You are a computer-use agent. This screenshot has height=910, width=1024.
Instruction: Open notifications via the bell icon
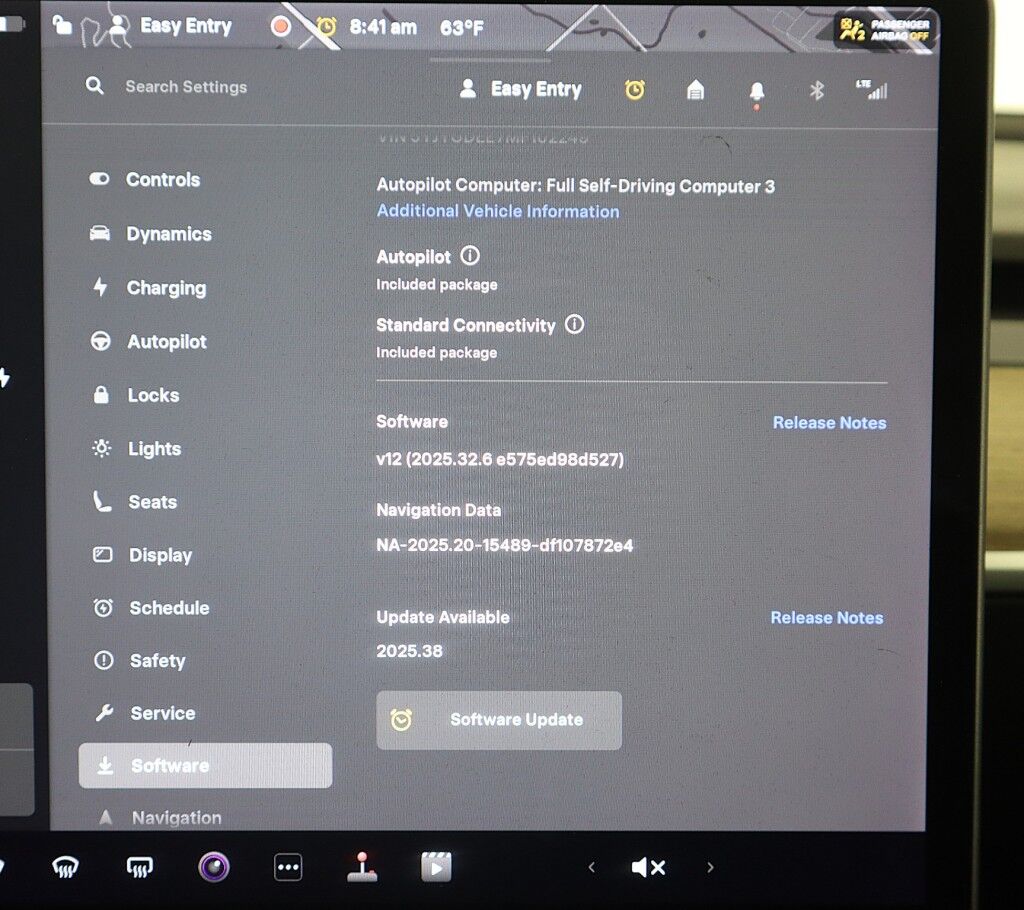tap(757, 90)
